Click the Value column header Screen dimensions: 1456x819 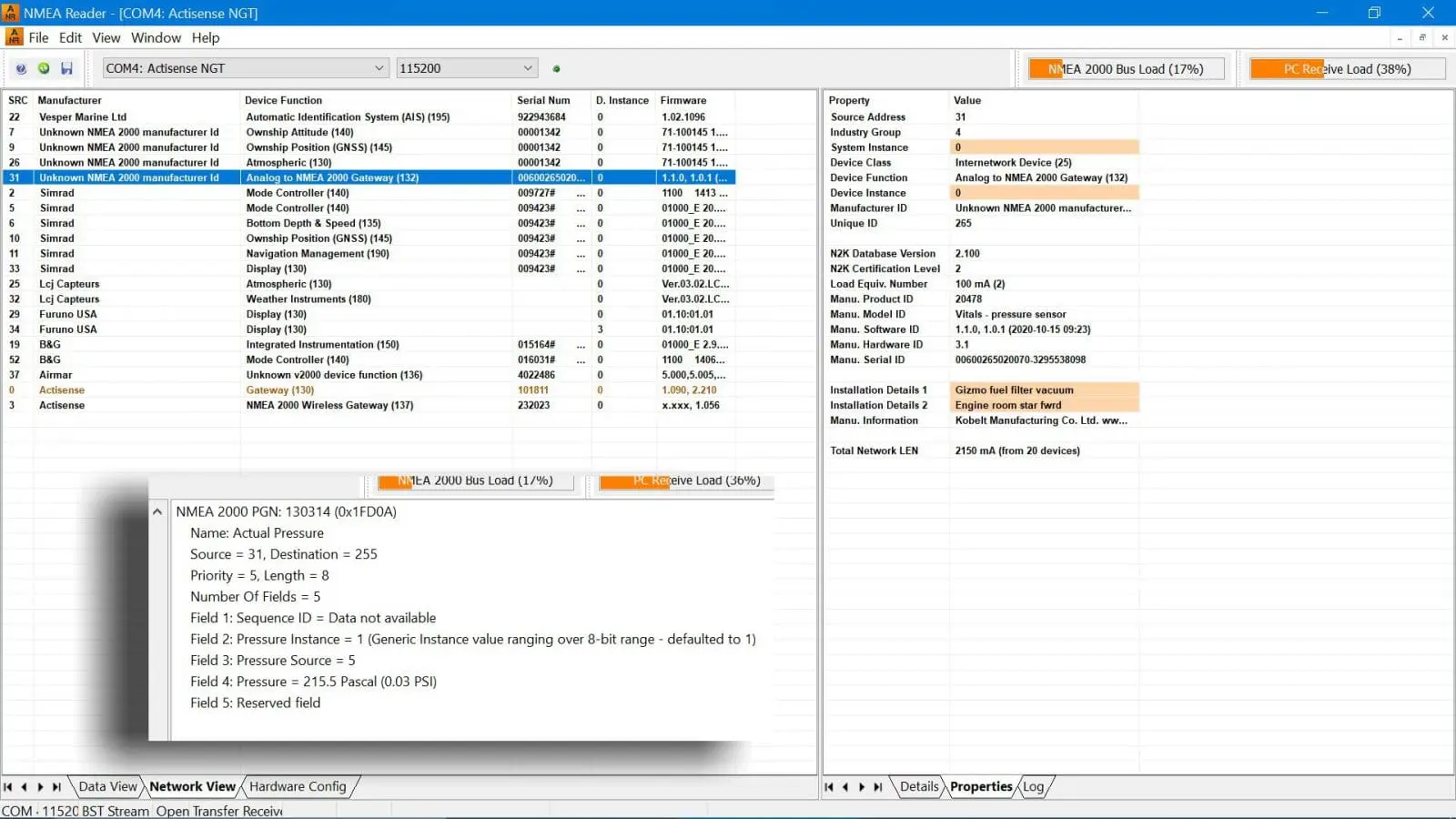click(x=1044, y=100)
